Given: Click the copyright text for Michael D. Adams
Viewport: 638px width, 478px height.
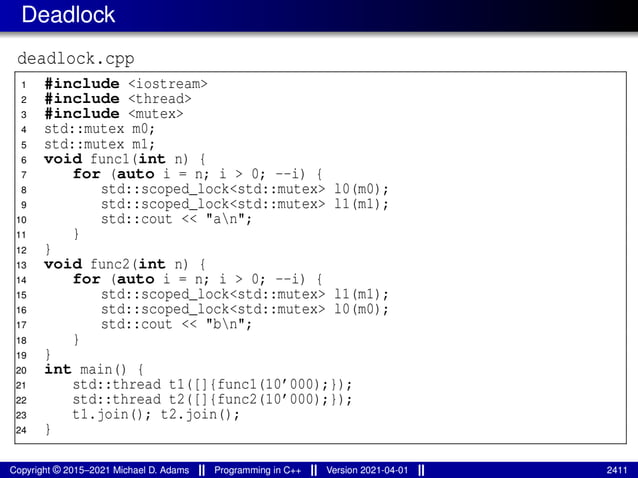Looking at the screenshot, I should [x=99, y=470].
